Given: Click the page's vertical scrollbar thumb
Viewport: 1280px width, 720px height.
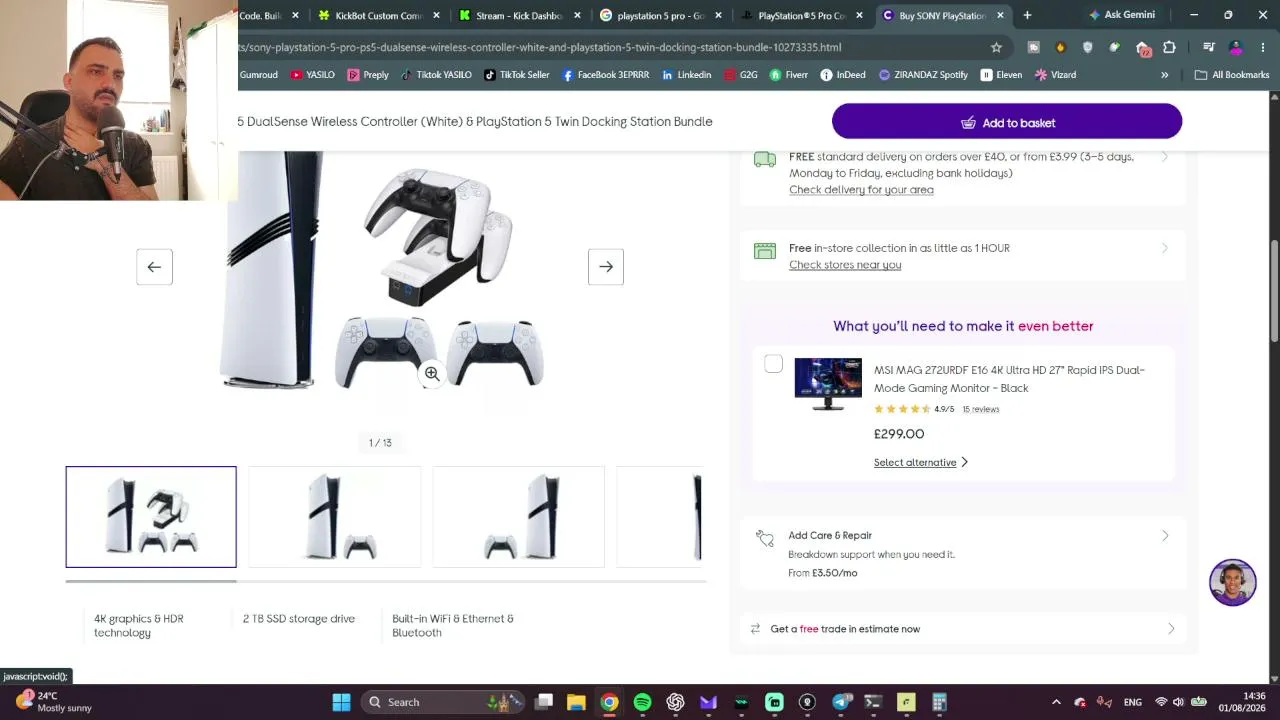Looking at the screenshot, I should tap(1274, 290).
